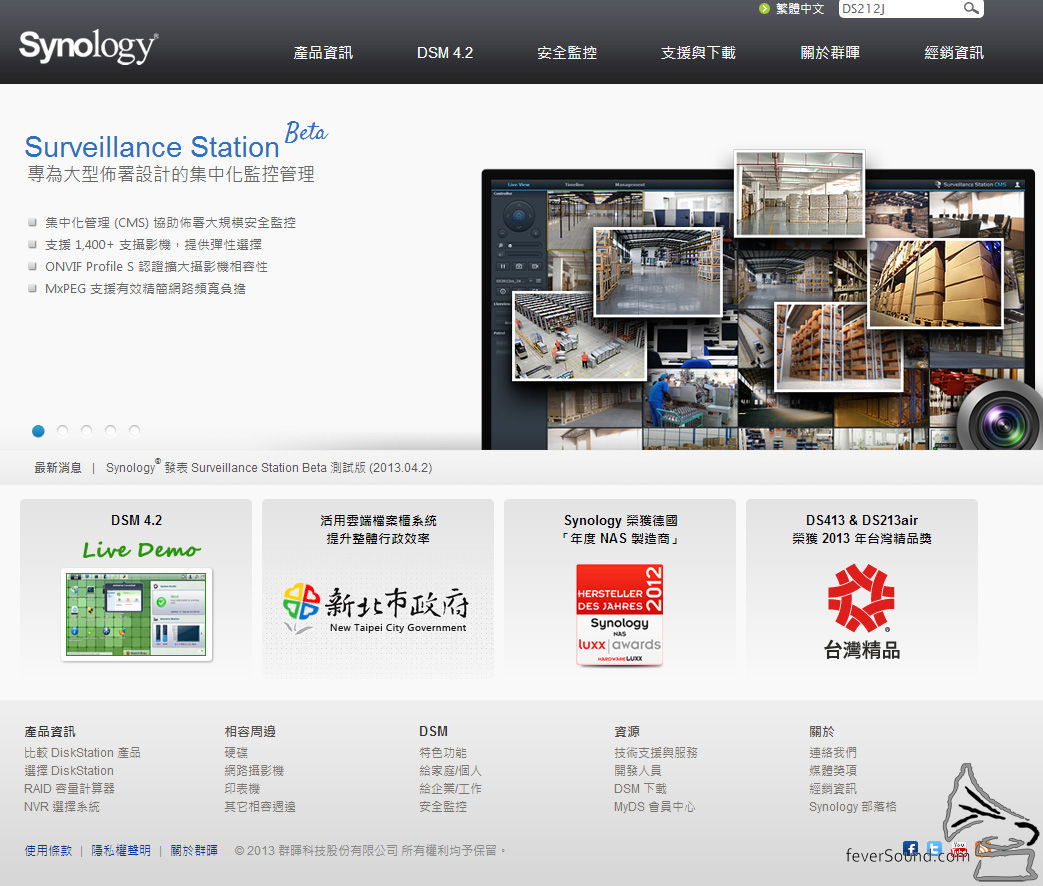Open the 關於群暉 navigation menu

[830, 53]
